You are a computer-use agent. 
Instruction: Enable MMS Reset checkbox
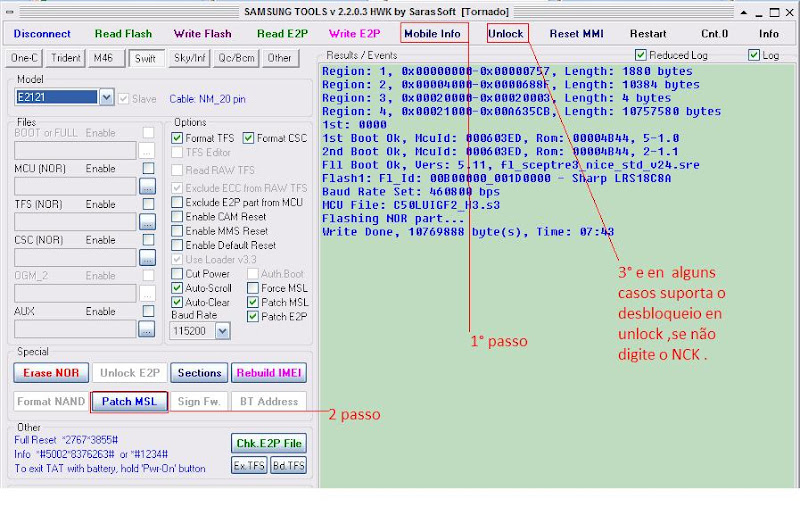[x=177, y=231]
